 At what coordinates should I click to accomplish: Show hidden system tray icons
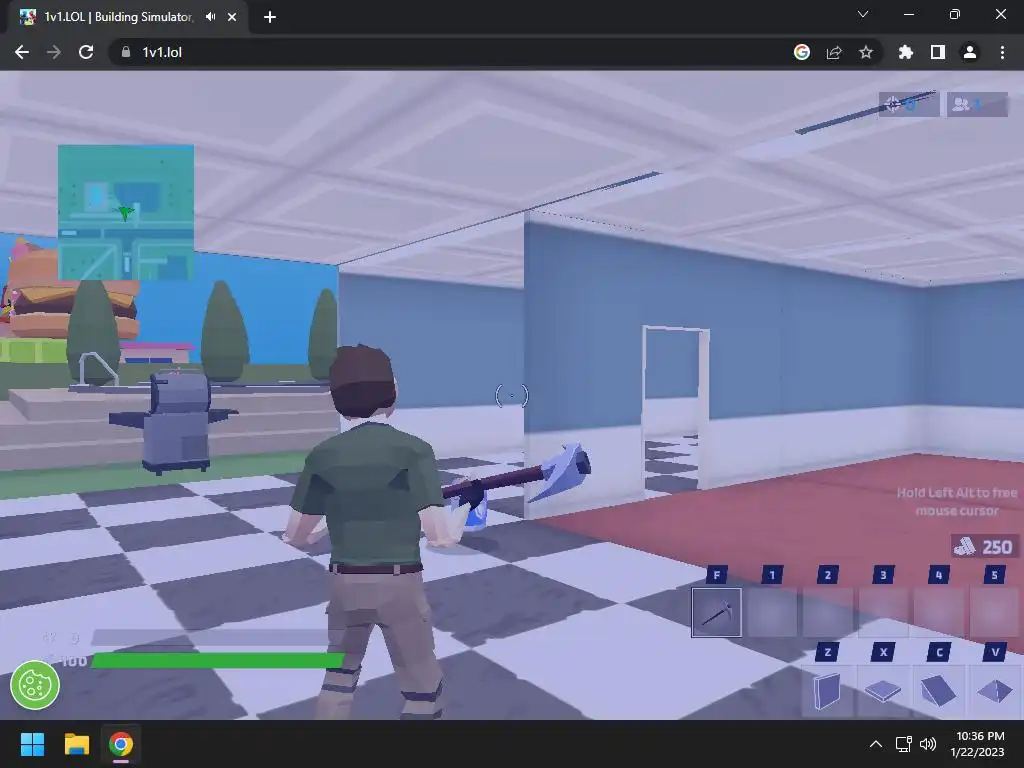click(x=876, y=744)
